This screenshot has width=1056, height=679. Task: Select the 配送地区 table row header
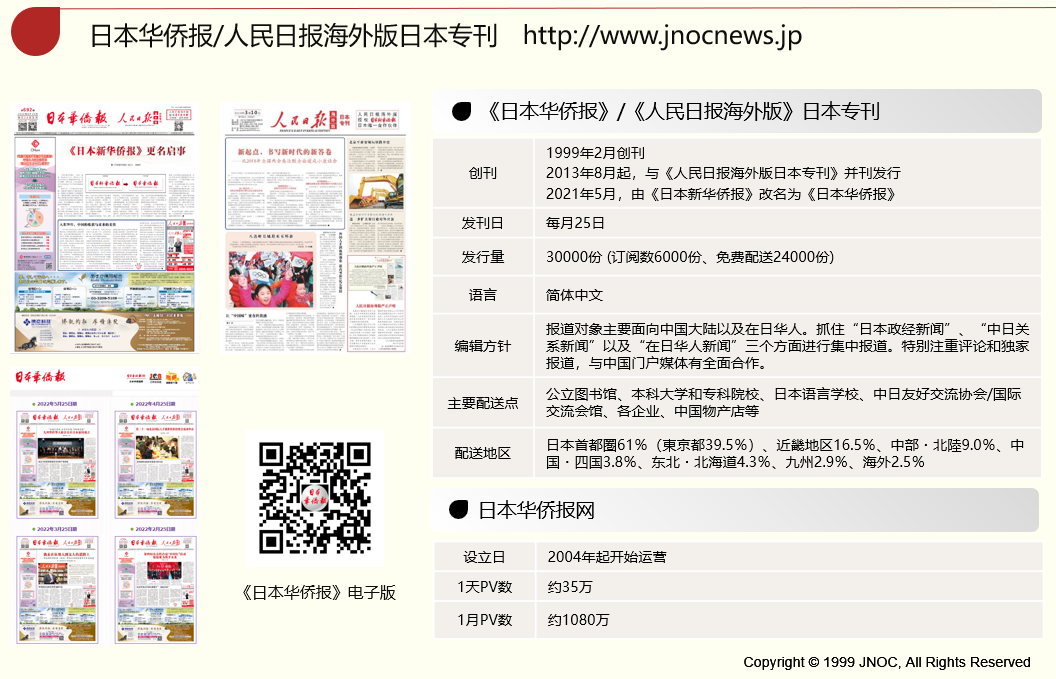tap(483, 453)
